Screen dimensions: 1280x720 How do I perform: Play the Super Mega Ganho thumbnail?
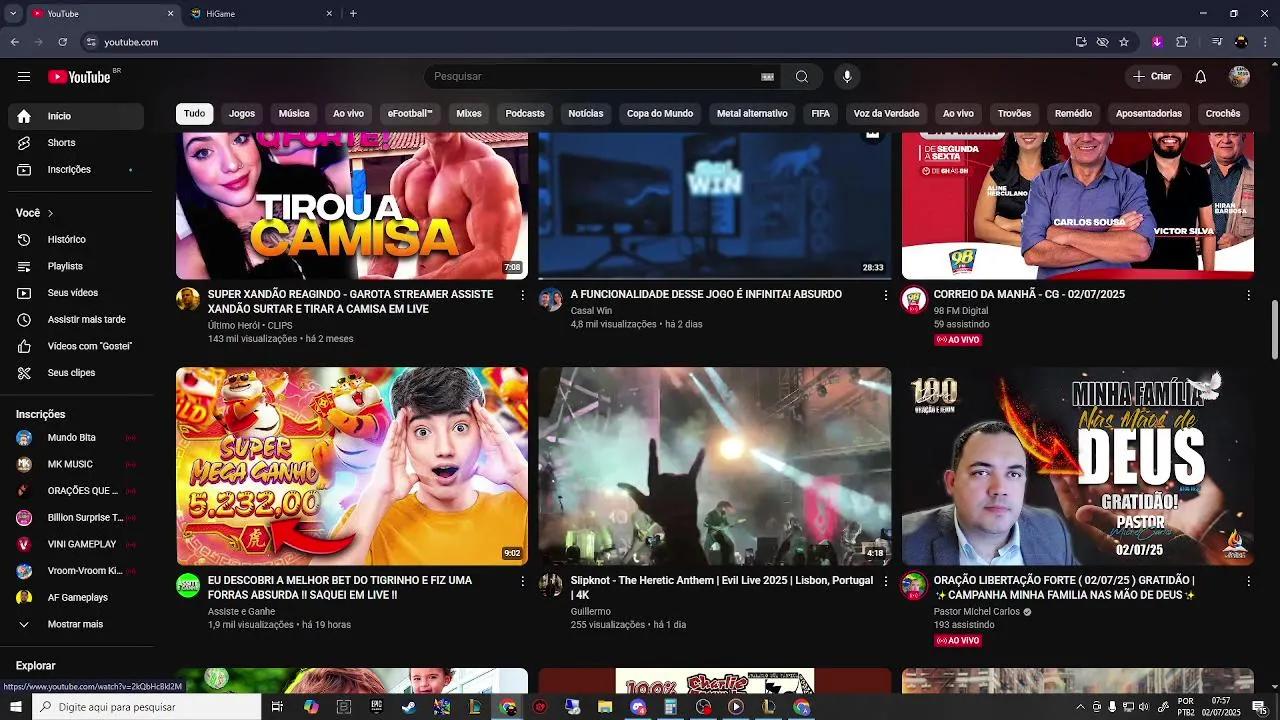[352, 466]
